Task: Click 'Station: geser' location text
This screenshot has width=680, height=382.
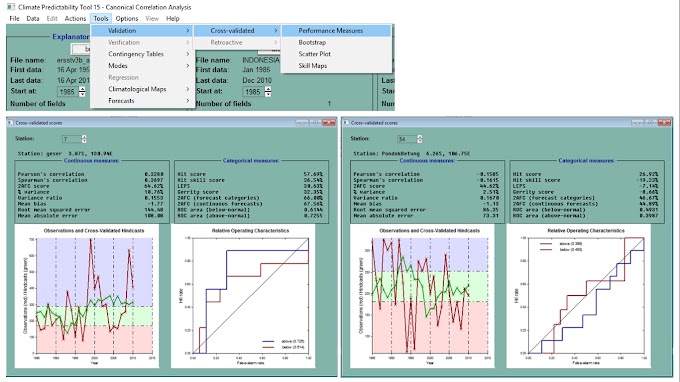Action: 65,153
